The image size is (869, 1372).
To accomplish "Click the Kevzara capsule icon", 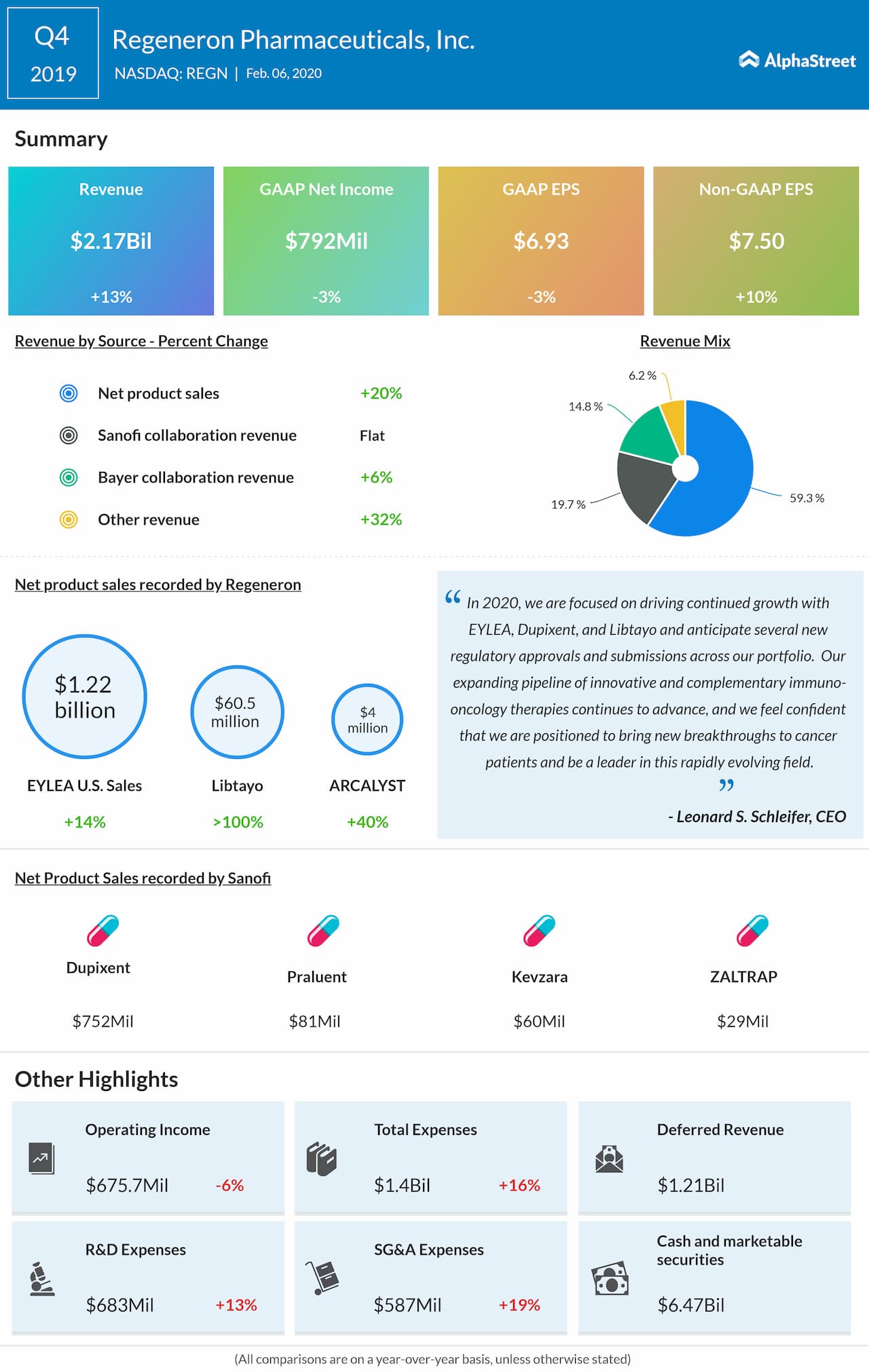I will click(540, 931).
